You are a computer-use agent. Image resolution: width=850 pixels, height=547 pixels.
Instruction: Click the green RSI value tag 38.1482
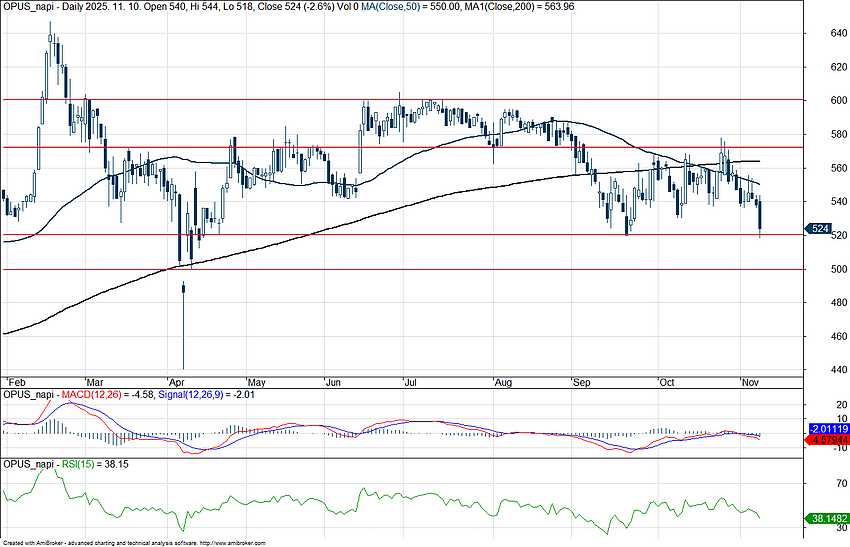click(825, 519)
